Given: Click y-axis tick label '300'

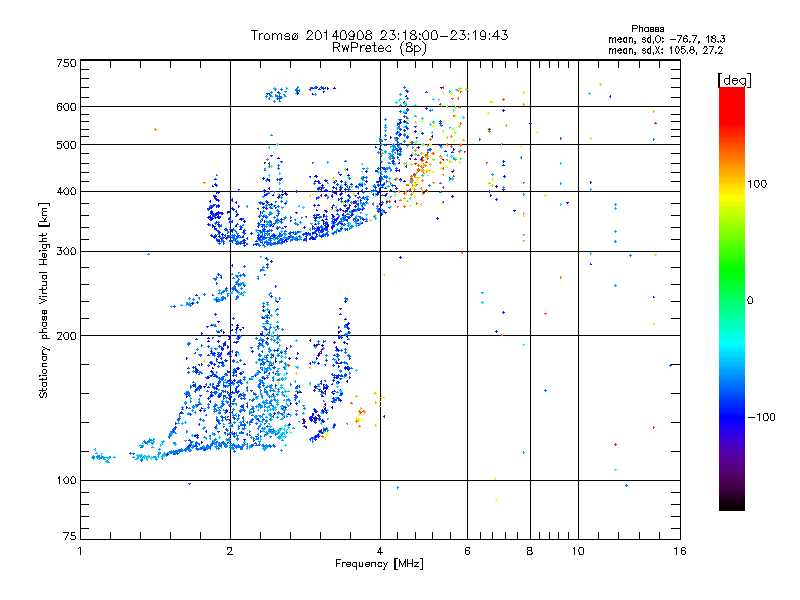Looking at the screenshot, I should pyautogui.click(x=66, y=252).
